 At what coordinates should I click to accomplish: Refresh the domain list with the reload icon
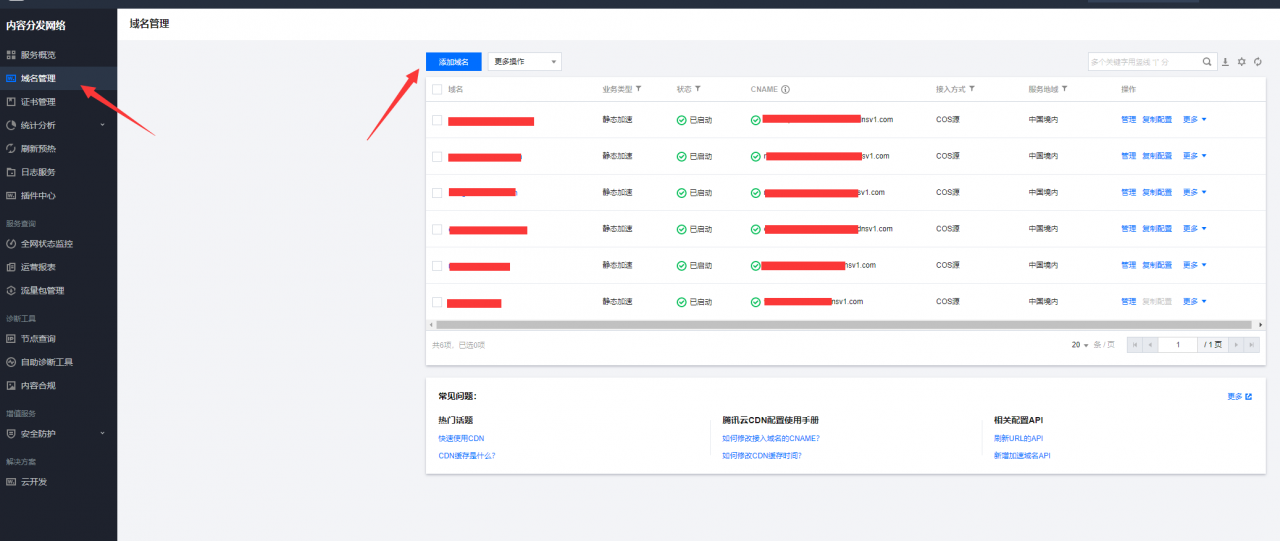click(1258, 62)
